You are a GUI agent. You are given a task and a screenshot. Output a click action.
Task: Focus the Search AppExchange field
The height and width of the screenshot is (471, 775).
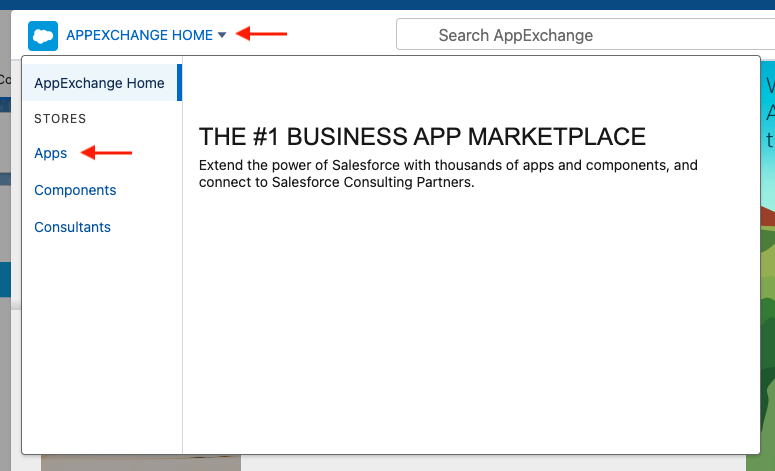[585, 35]
